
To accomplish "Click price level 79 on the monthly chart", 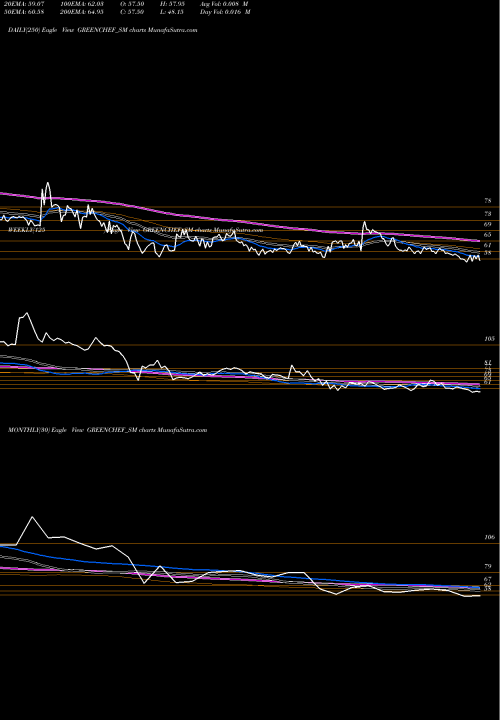I will pyautogui.click(x=488, y=567).
